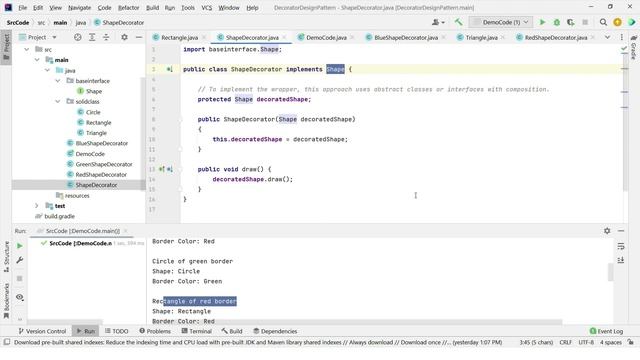This screenshot has height=360, width=640.
Task: Open Search Everywhere magnifier icon
Action: pyautogui.click(x=603, y=22)
